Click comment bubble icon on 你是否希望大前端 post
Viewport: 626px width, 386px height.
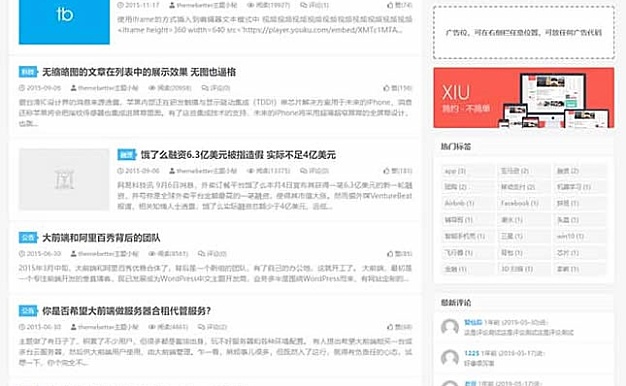tap(201, 327)
